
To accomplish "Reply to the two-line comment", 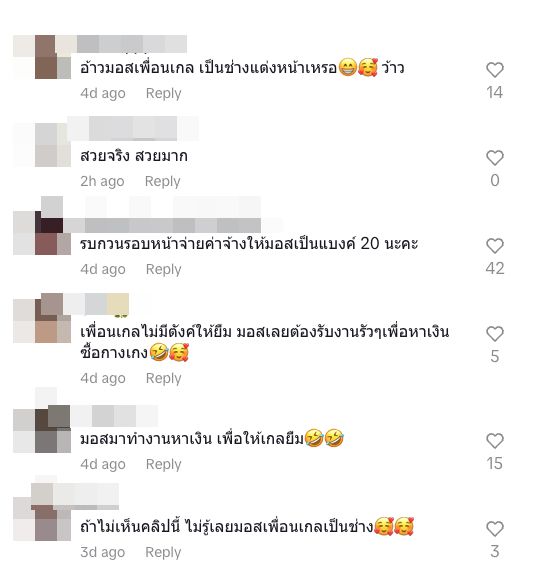I will pos(164,378).
